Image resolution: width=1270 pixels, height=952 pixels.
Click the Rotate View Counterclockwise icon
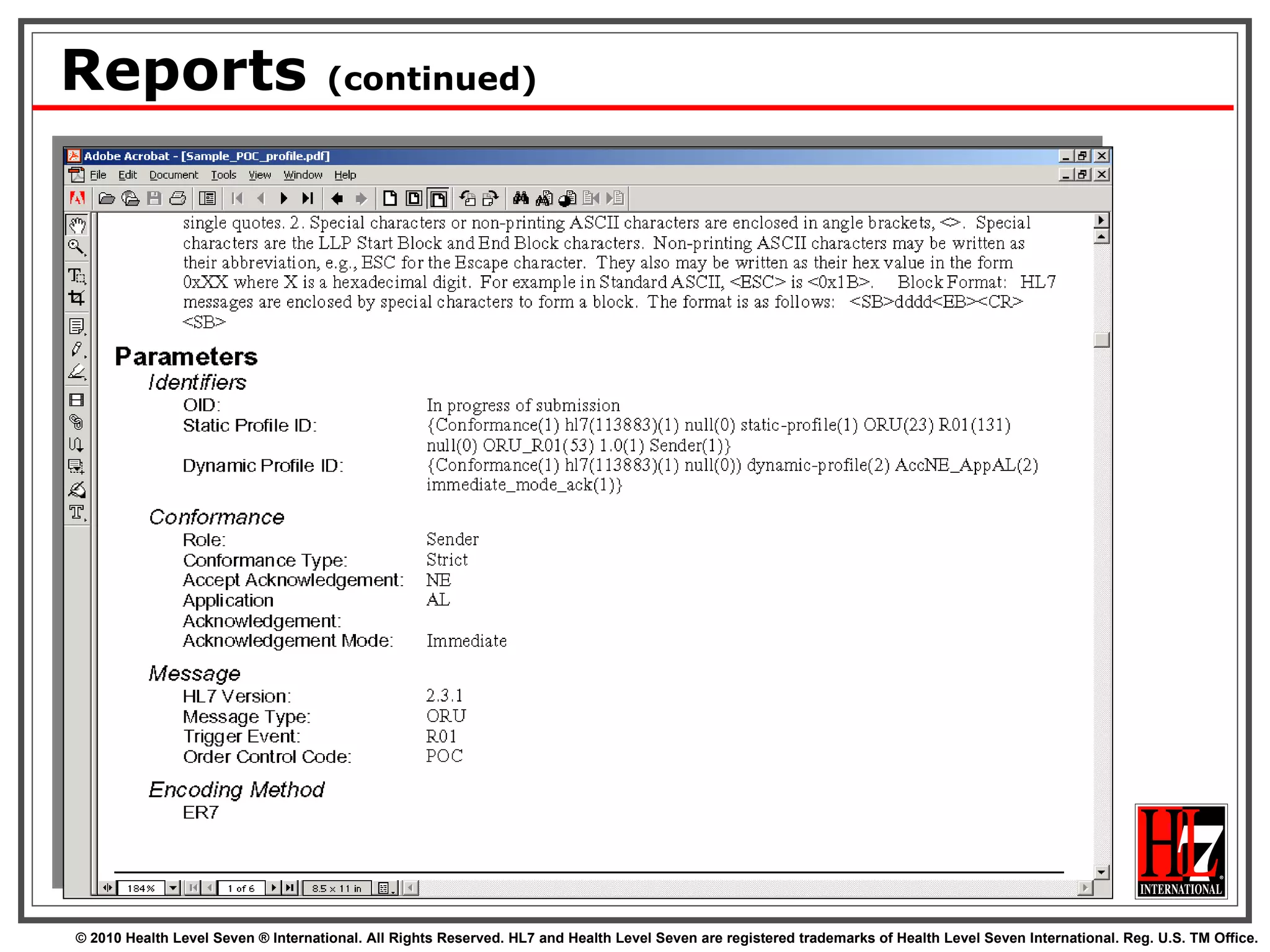coord(467,198)
